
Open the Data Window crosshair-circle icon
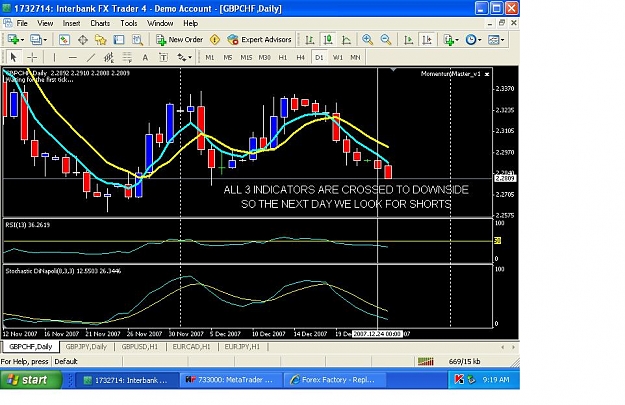(83, 39)
